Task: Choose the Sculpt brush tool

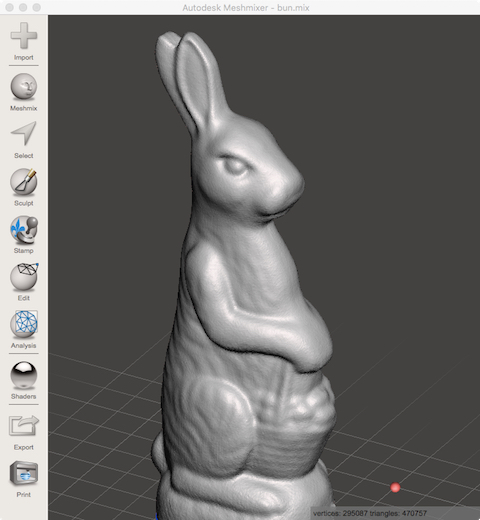Action: pyautogui.click(x=24, y=182)
